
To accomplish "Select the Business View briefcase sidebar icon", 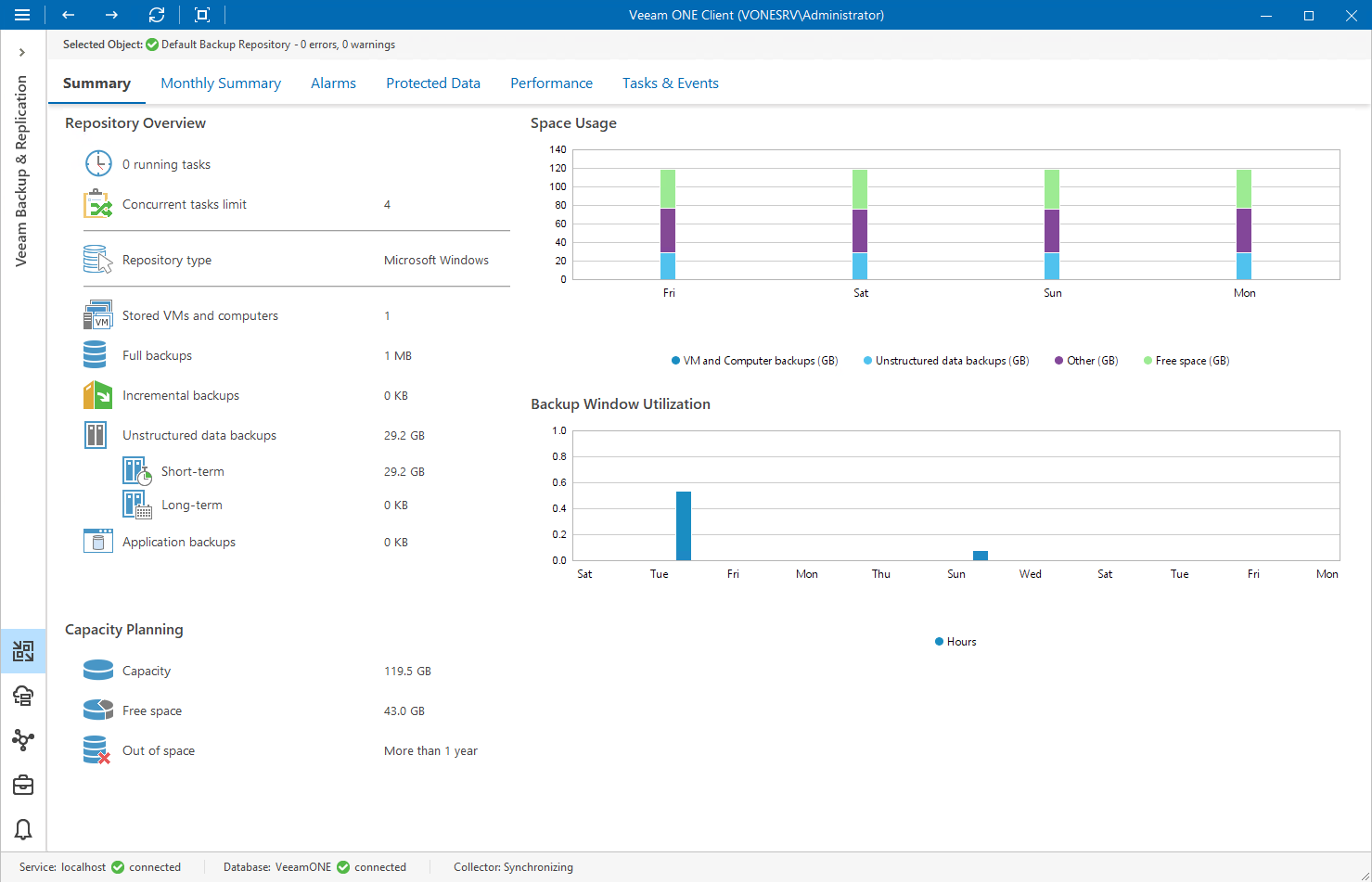I will pyautogui.click(x=23, y=785).
